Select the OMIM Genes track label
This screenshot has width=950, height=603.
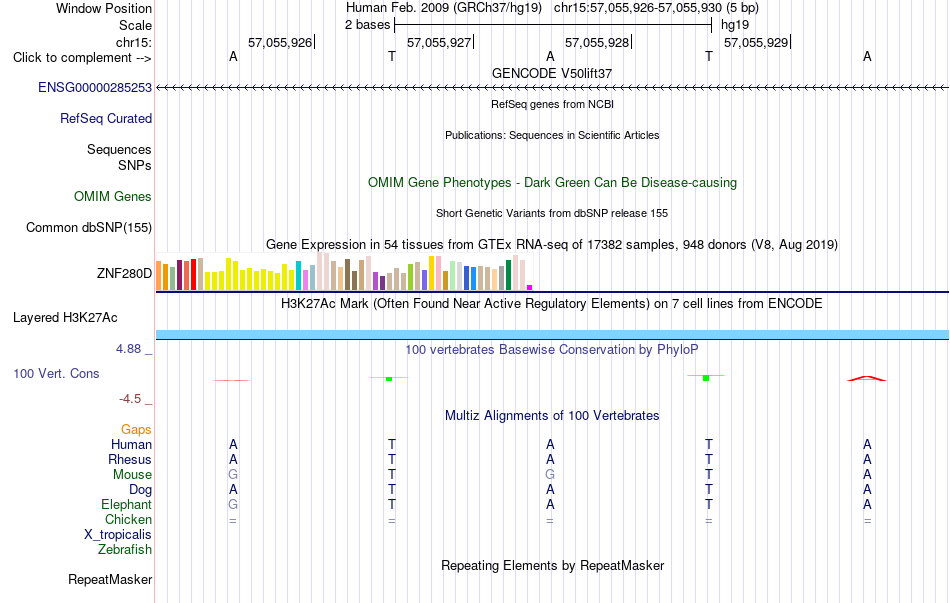(x=113, y=196)
